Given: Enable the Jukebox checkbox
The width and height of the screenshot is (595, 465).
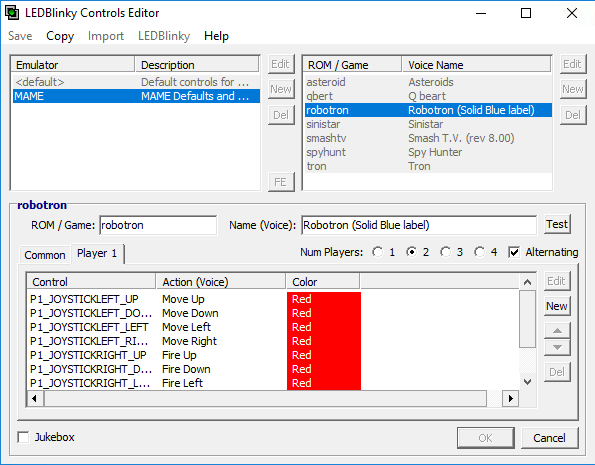Looking at the screenshot, I should coord(24,437).
